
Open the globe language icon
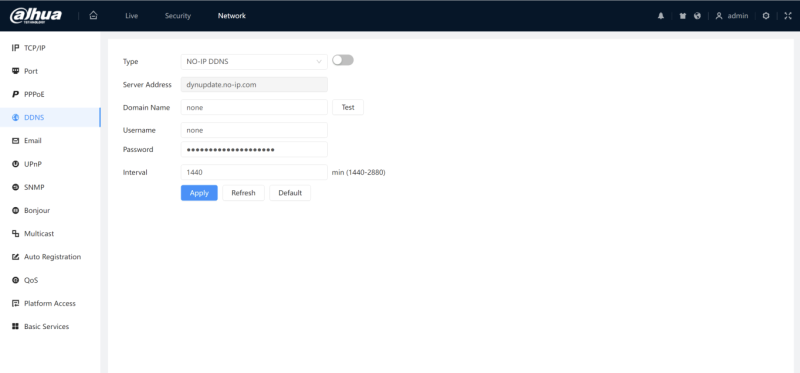click(x=697, y=16)
